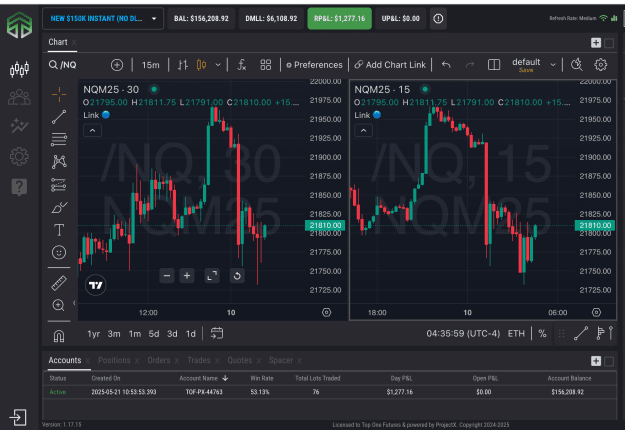The height and width of the screenshot is (430, 625).
Task: Zoom in the 30-minute chart
Action: 187,276
